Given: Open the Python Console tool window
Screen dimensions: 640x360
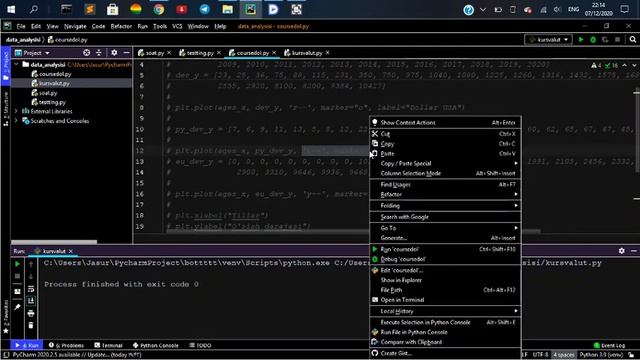Looking at the screenshot, I should (x=156, y=345).
